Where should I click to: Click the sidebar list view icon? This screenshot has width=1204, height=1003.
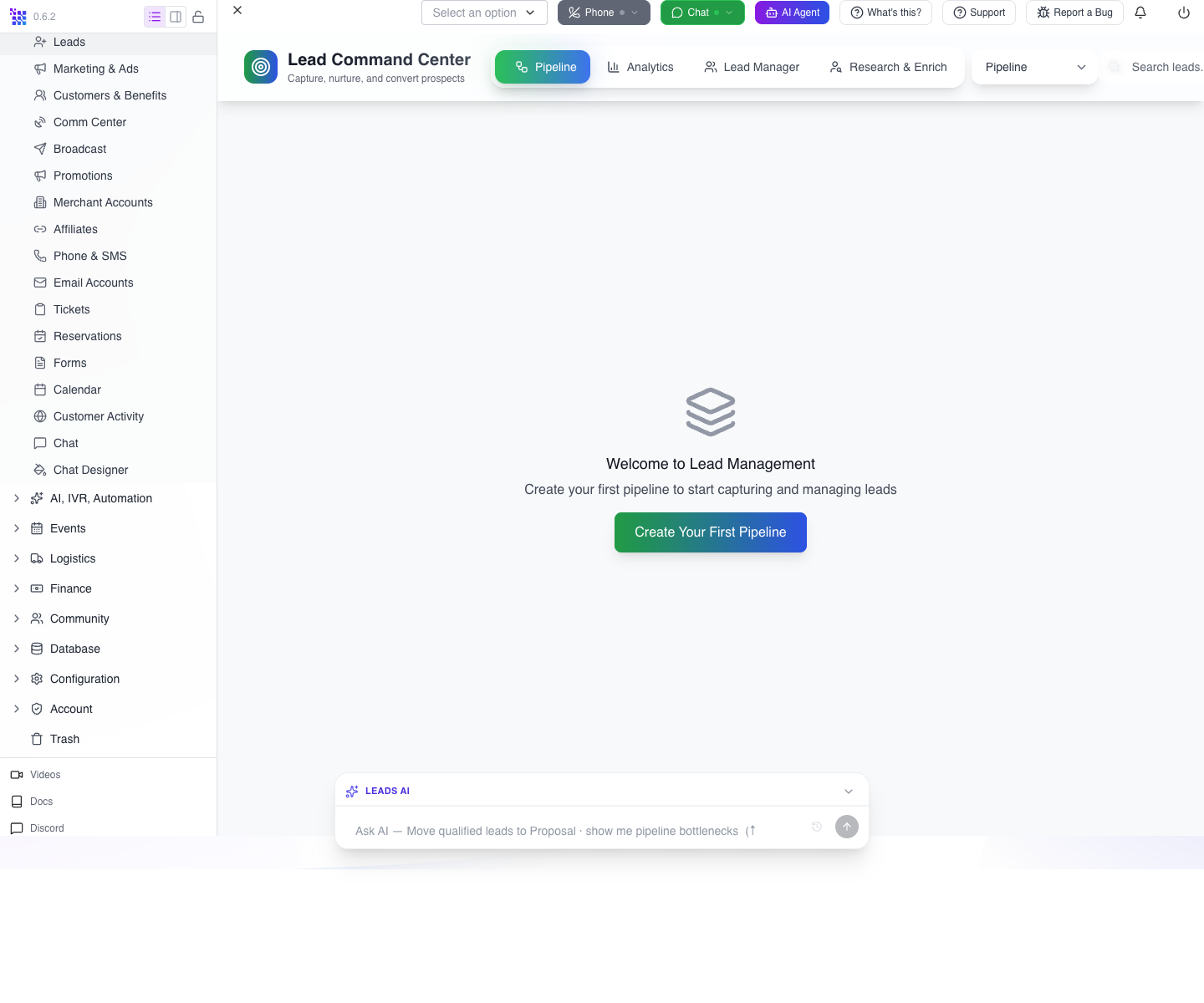click(x=155, y=17)
